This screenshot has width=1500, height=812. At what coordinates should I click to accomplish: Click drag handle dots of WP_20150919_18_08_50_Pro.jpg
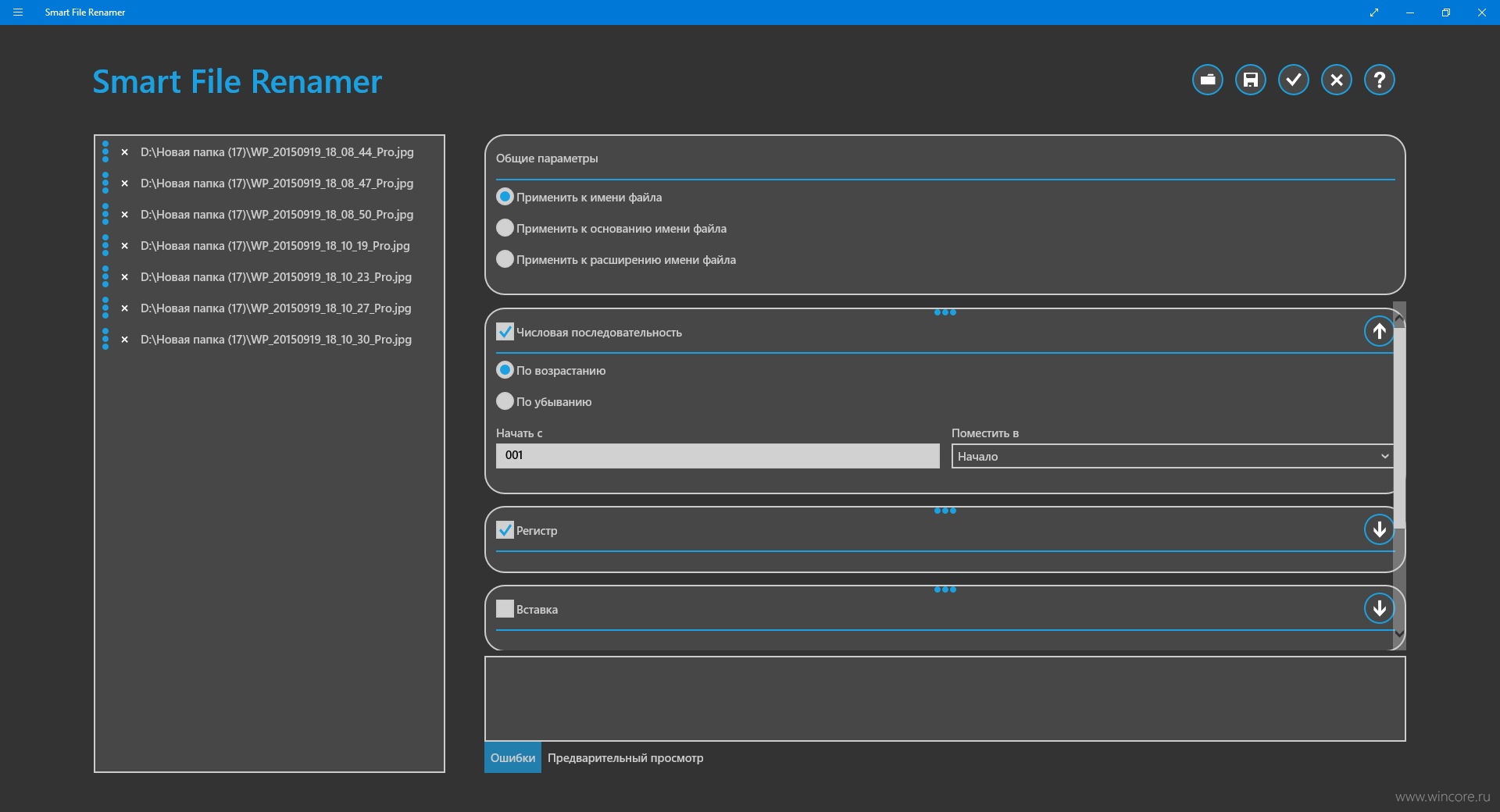pos(105,214)
